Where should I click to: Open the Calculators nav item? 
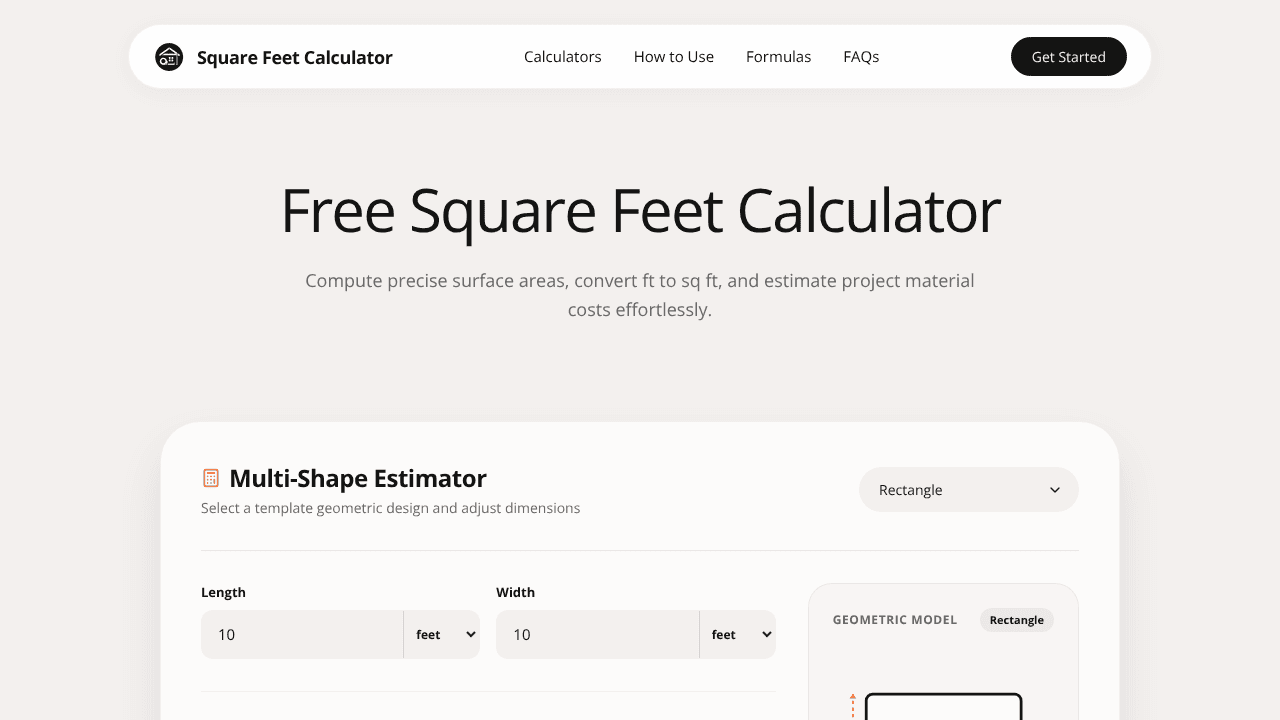click(563, 57)
